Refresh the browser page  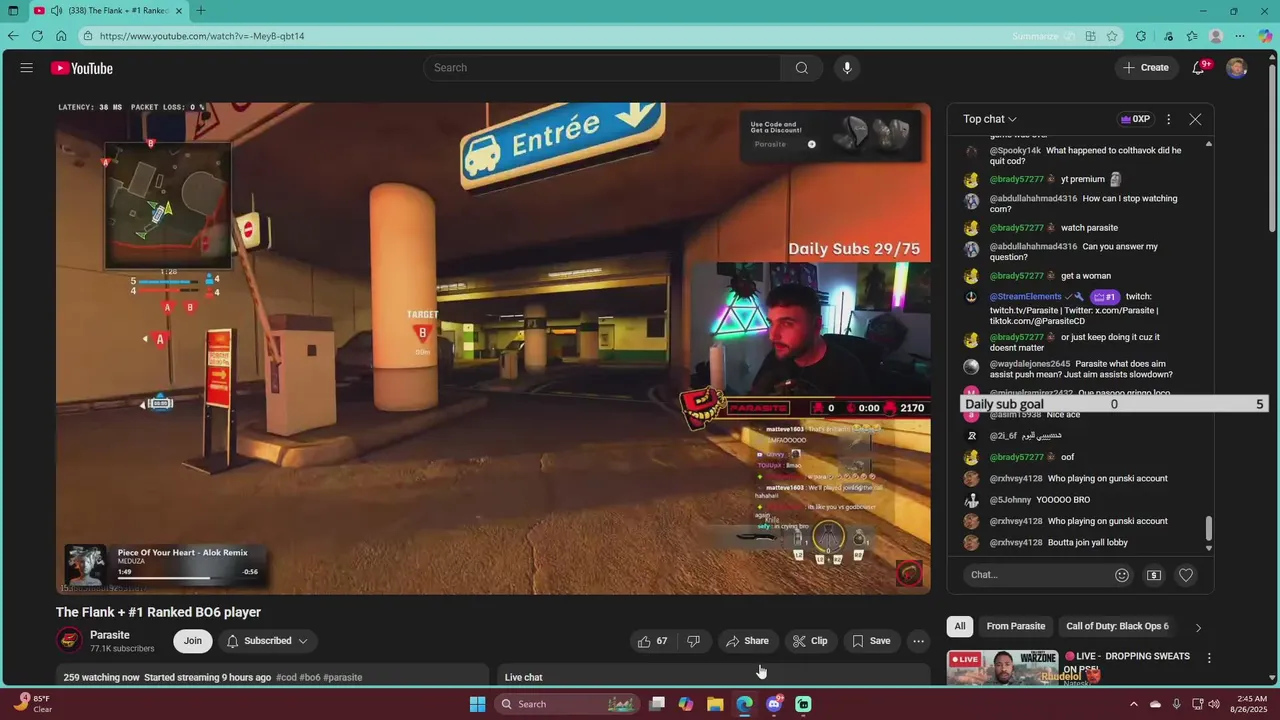pyautogui.click(x=37, y=36)
